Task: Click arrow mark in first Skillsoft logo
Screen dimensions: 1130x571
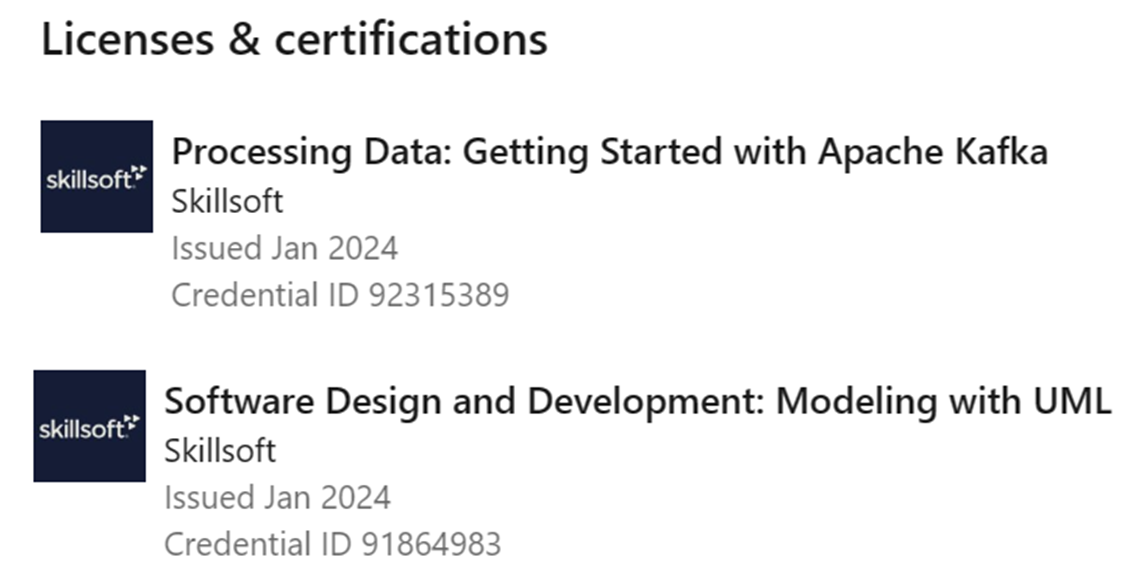Action: [139, 174]
